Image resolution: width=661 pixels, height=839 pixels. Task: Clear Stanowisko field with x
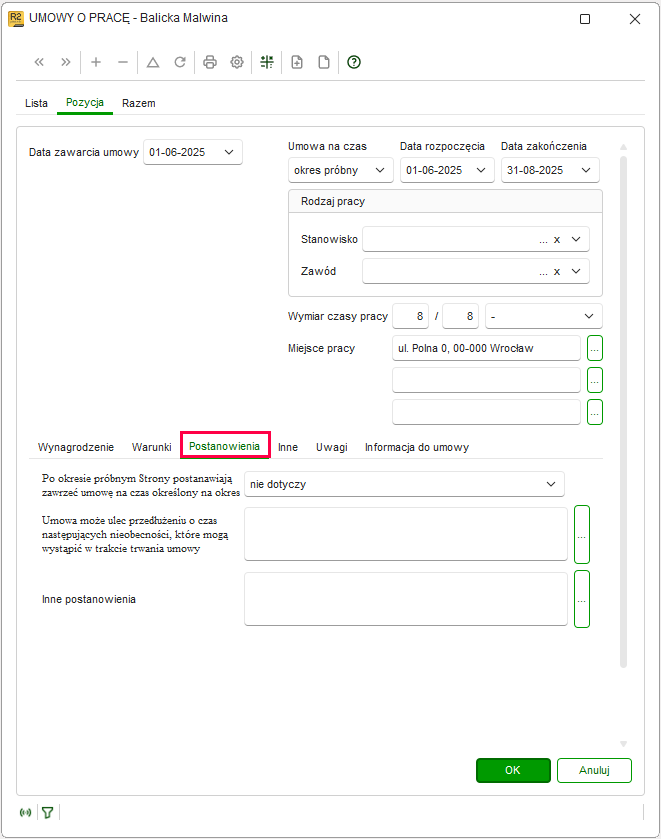click(x=557, y=240)
